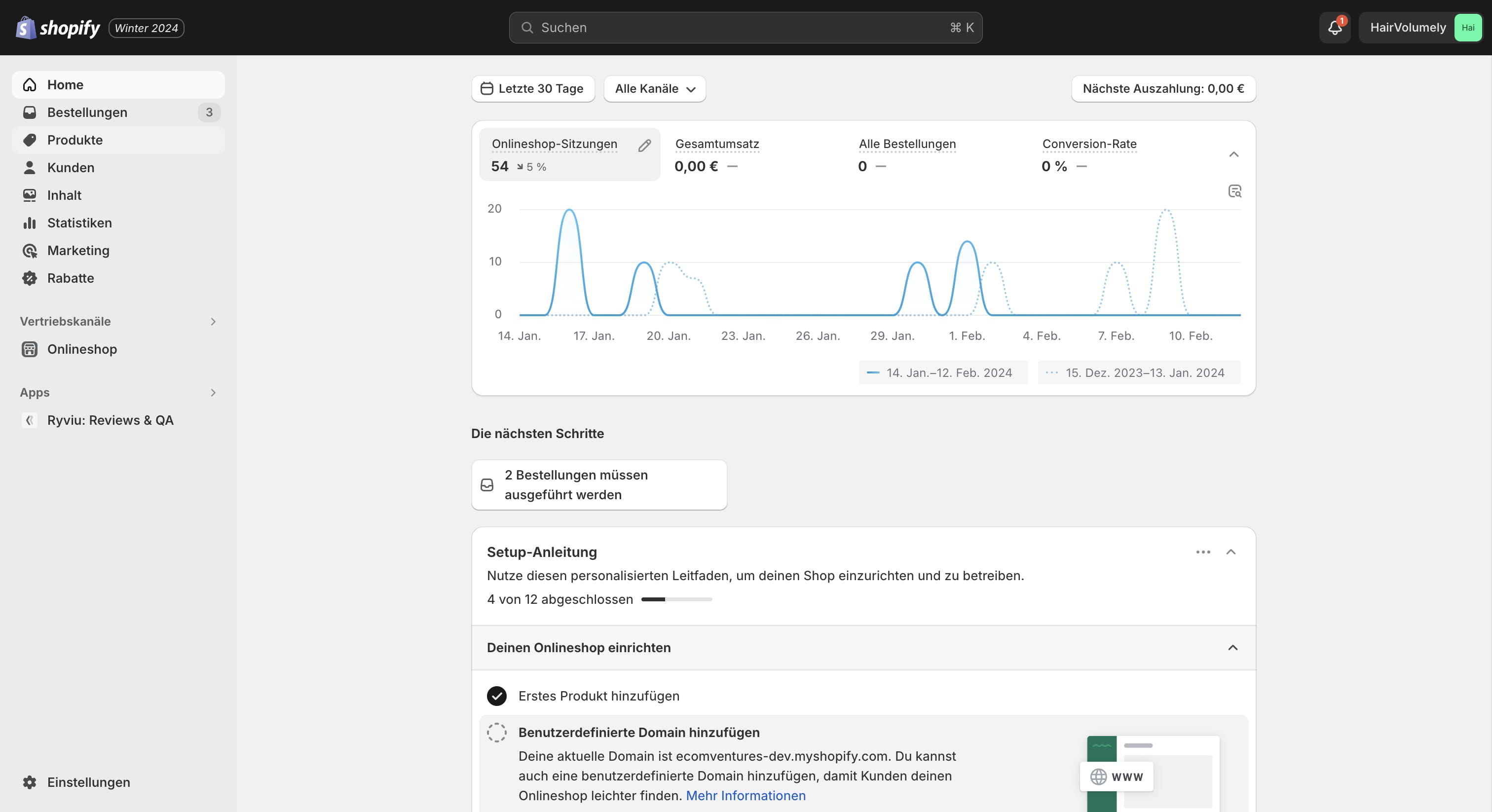
Task: Click the notification bell icon
Action: click(1335, 27)
